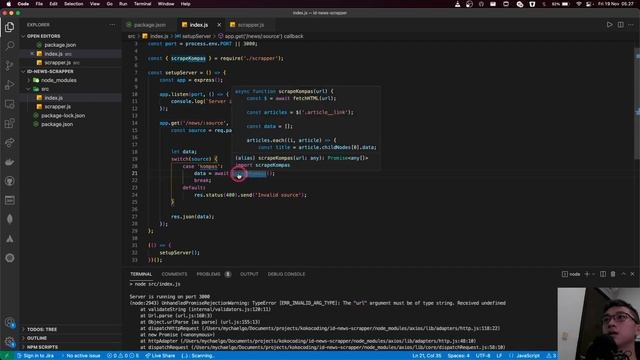Open the Manage gear icon
The image size is (640, 360).
(9, 342)
